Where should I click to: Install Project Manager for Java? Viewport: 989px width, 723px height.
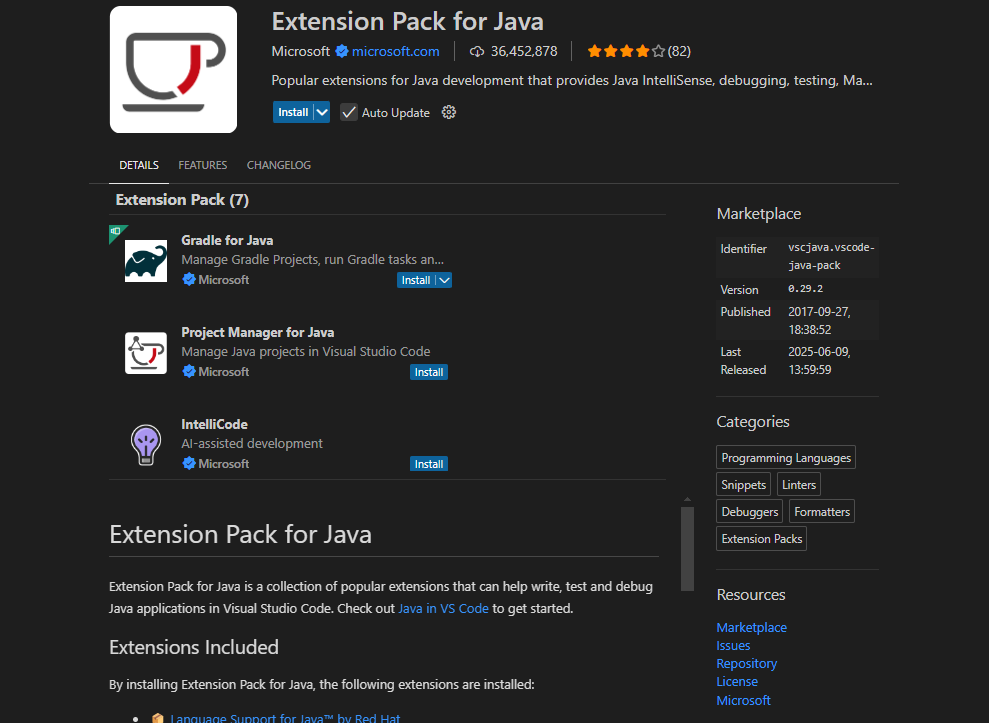click(x=429, y=372)
